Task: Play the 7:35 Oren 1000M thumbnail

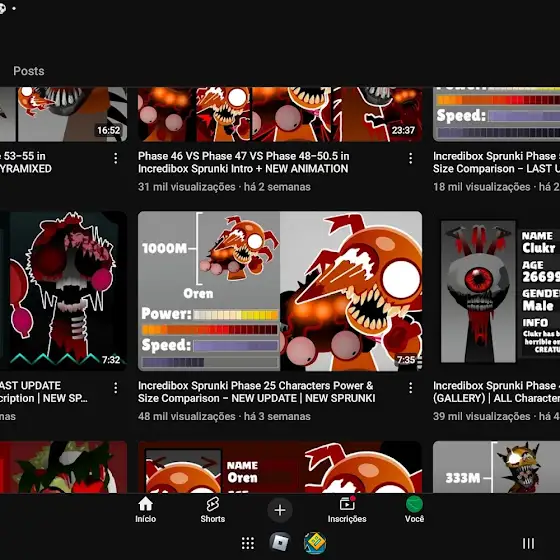Action: coord(280,291)
